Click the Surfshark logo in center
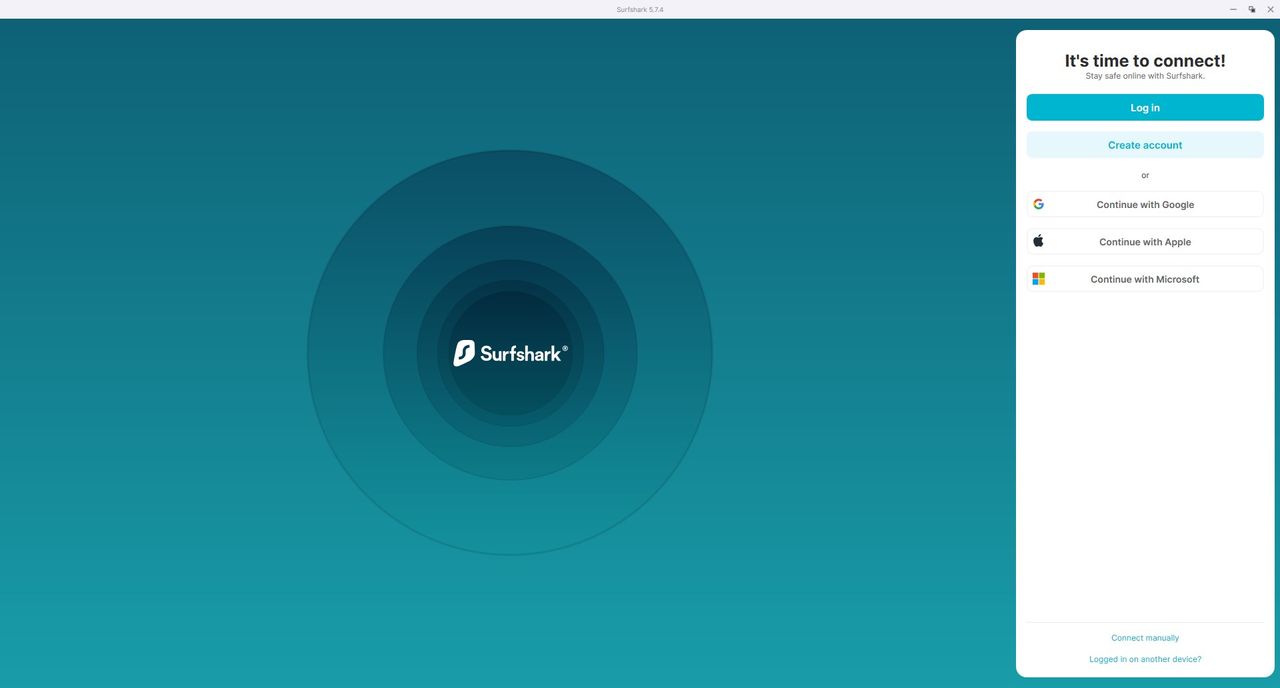This screenshot has width=1280, height=688. (x=510, y=353)
